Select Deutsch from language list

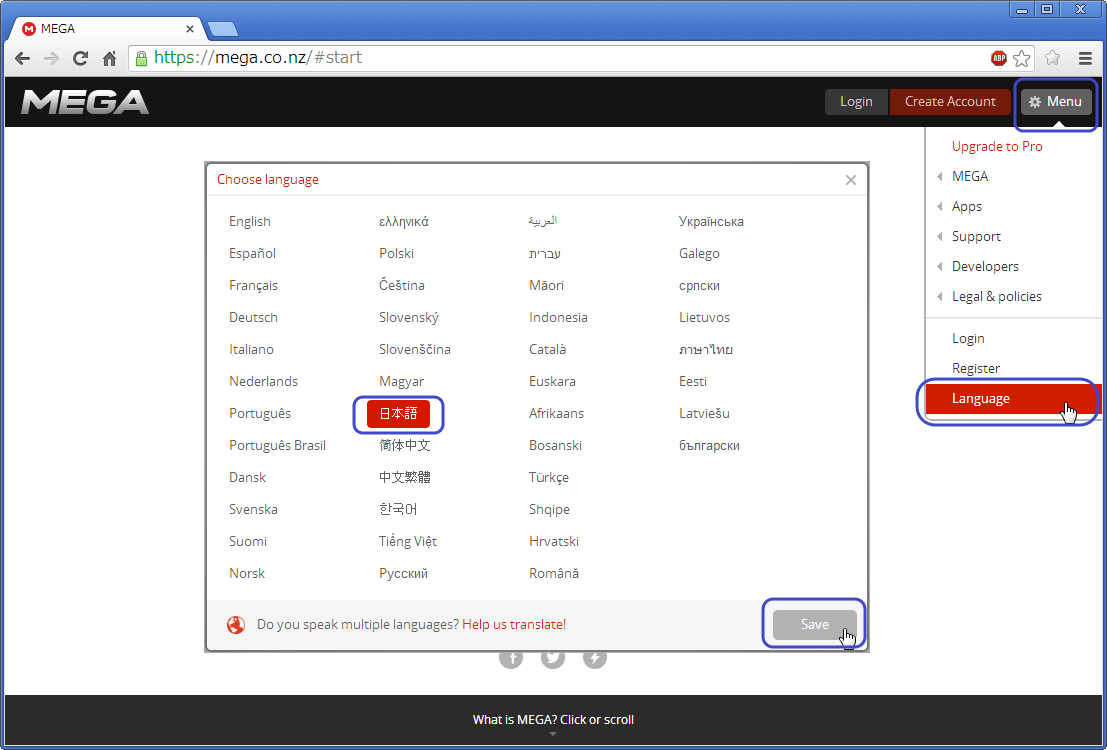(x=253, y=318)
